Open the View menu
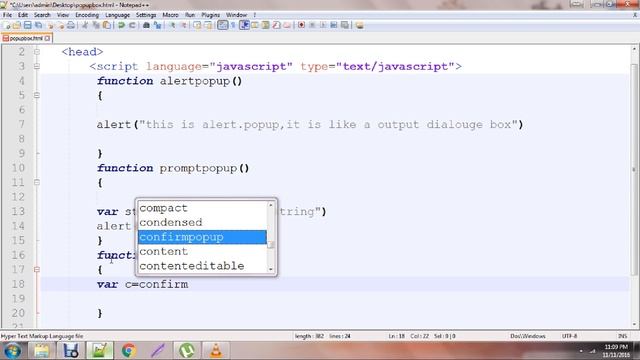Image resolution: width=640 pixels, height=360 pixels. click(x=62, y=15)
